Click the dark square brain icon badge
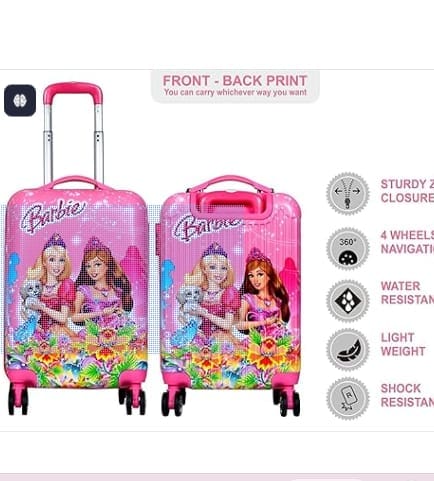Viewport: 434px width, 481px height. 20,100
